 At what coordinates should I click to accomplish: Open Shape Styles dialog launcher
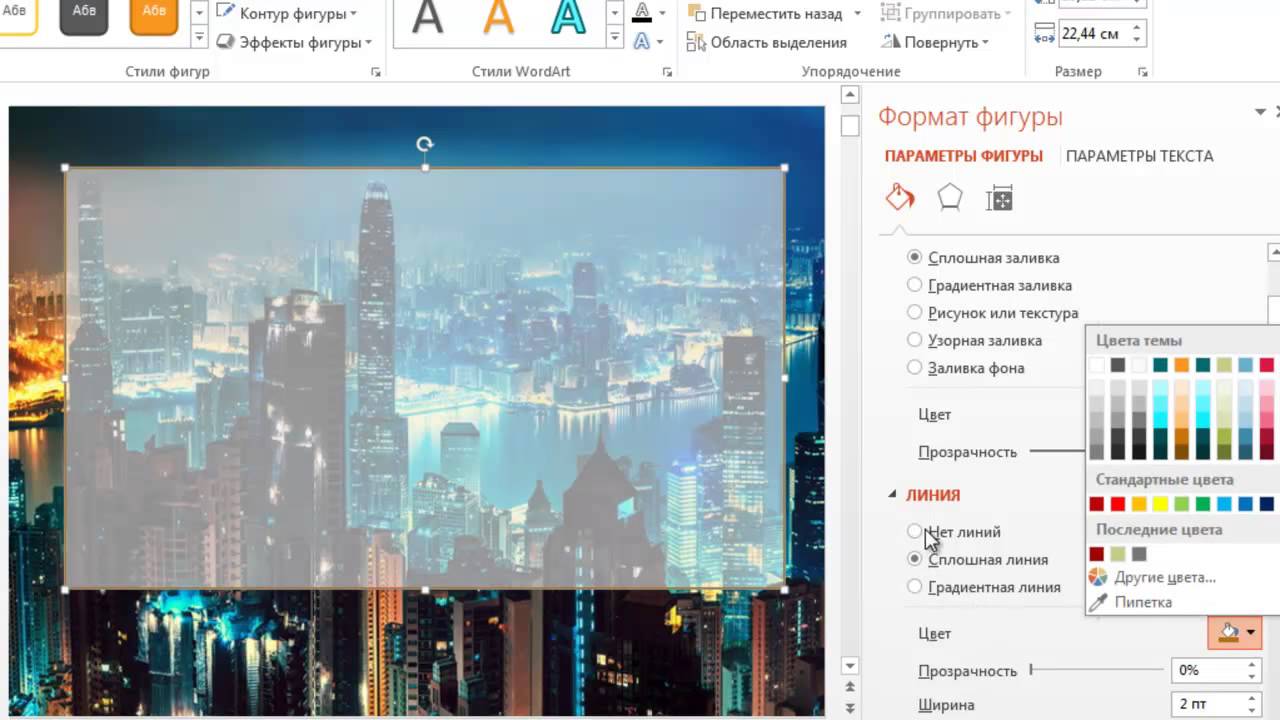(x=376, y=72)
